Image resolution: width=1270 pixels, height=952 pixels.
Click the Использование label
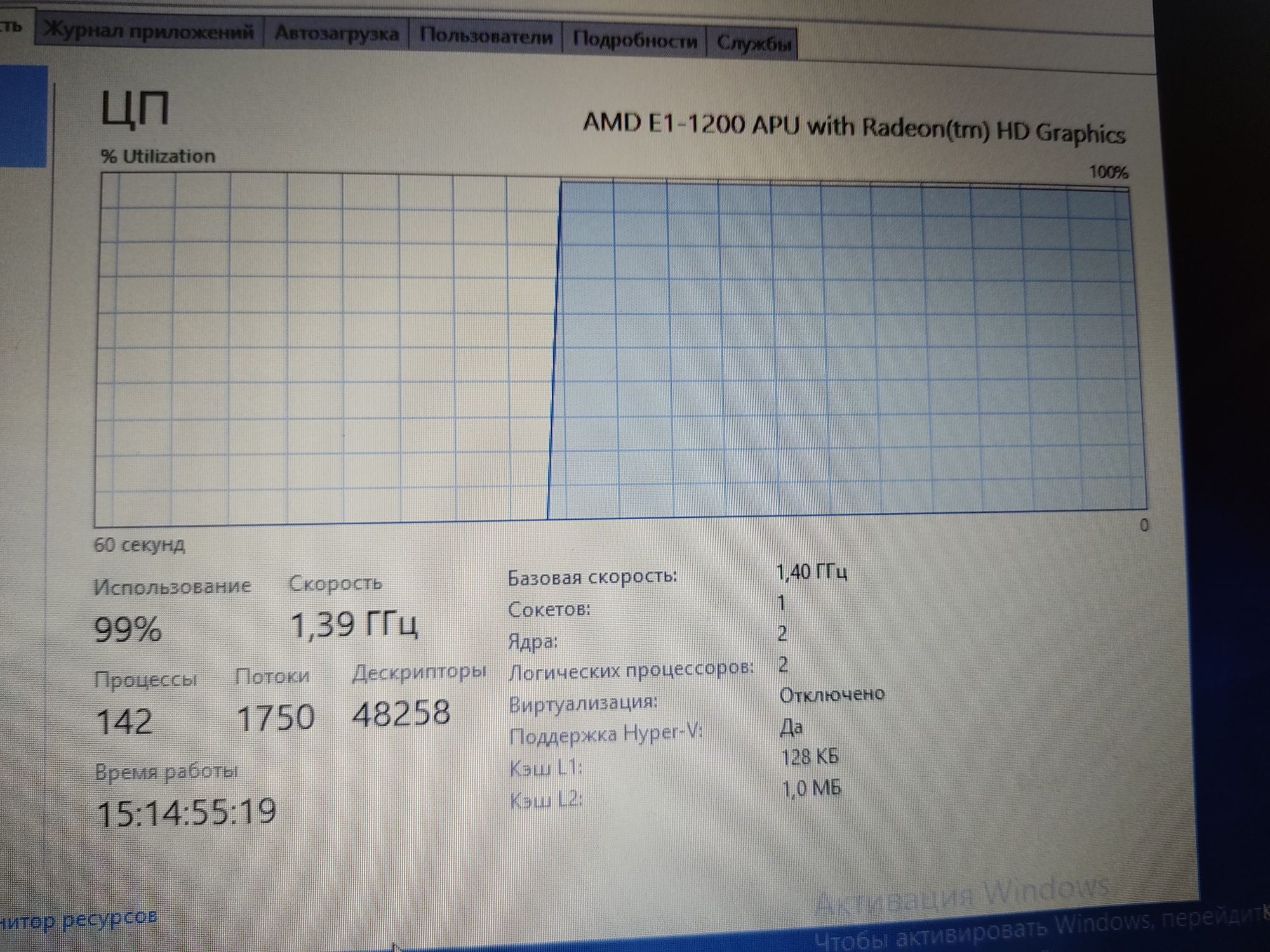172,586
